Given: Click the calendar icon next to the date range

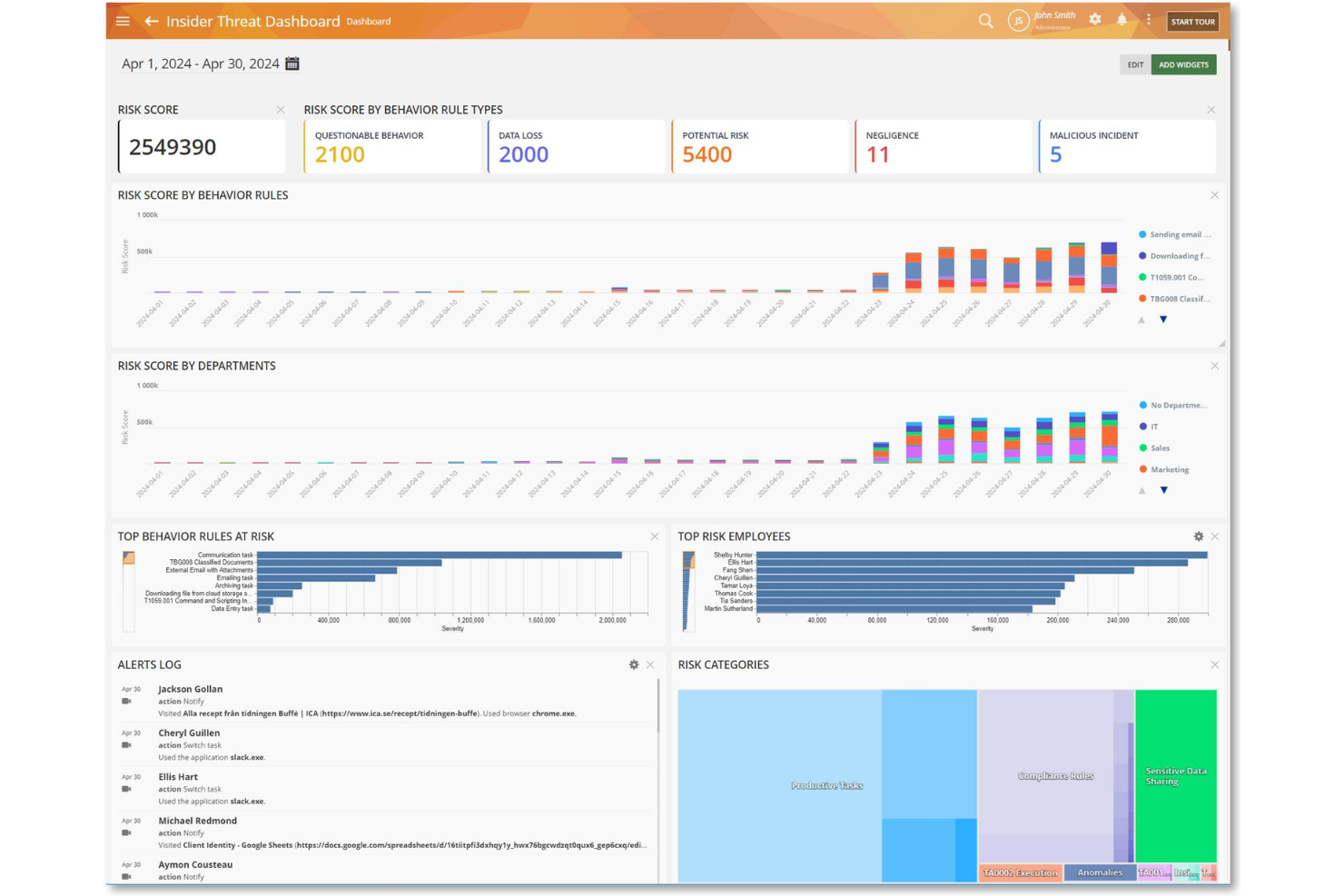Looking at the screenshot, I should (x=292, y=64).
